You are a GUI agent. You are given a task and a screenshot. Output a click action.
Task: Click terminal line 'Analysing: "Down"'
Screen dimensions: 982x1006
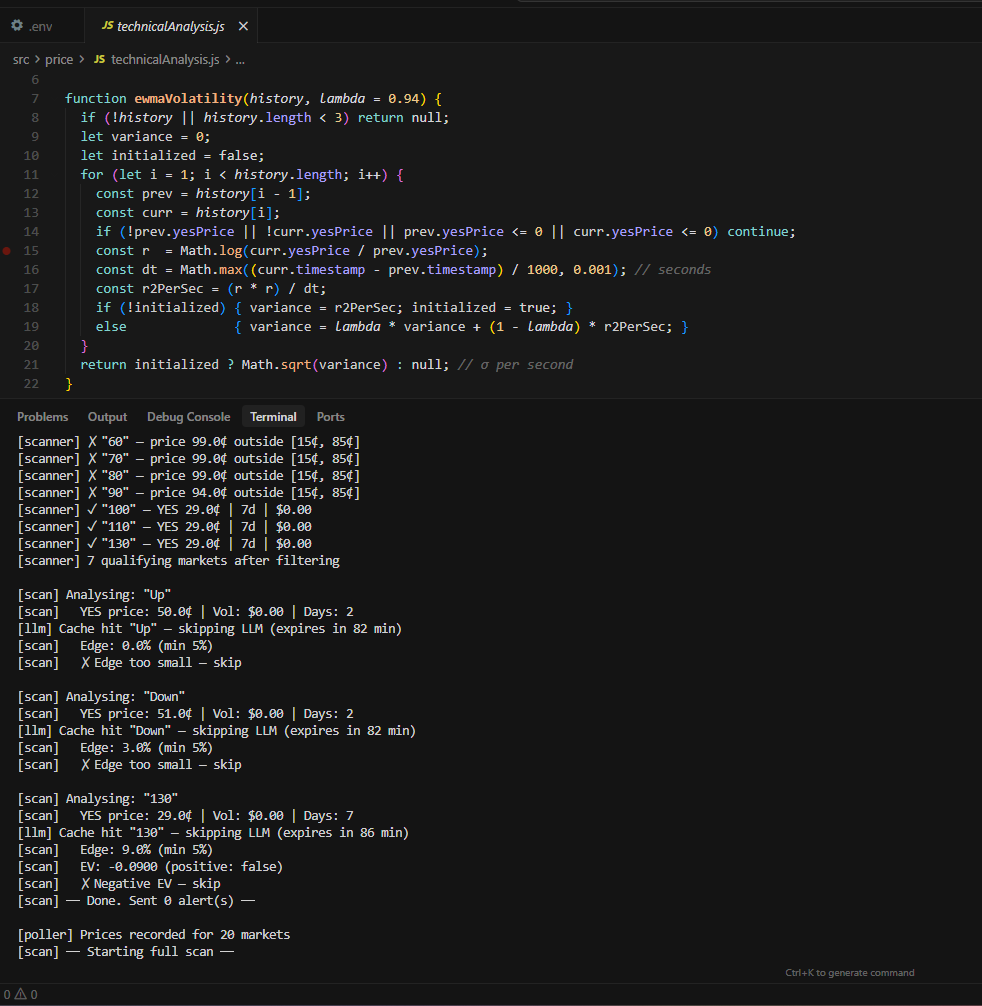pos(101,697)
